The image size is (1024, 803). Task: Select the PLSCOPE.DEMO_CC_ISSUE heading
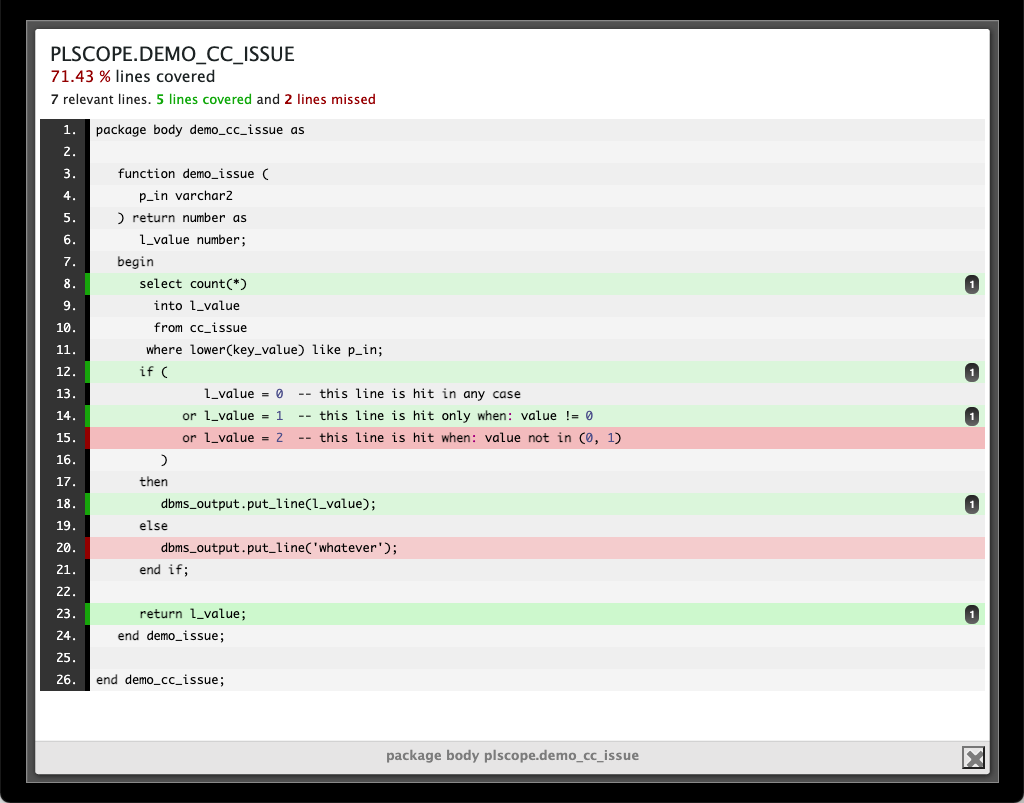[x=172, y=54]
